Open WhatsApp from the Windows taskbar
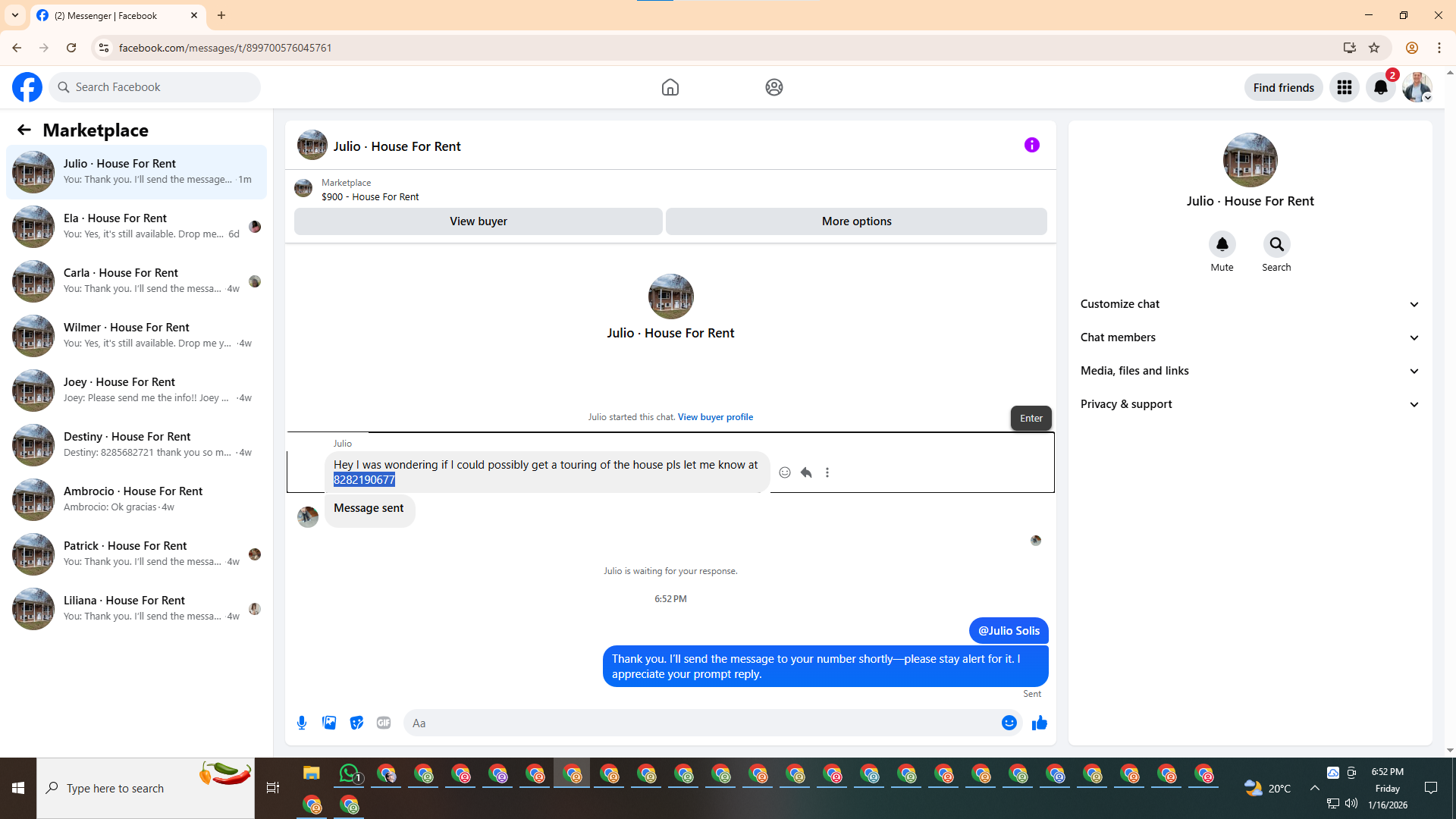 click(349, 773)
